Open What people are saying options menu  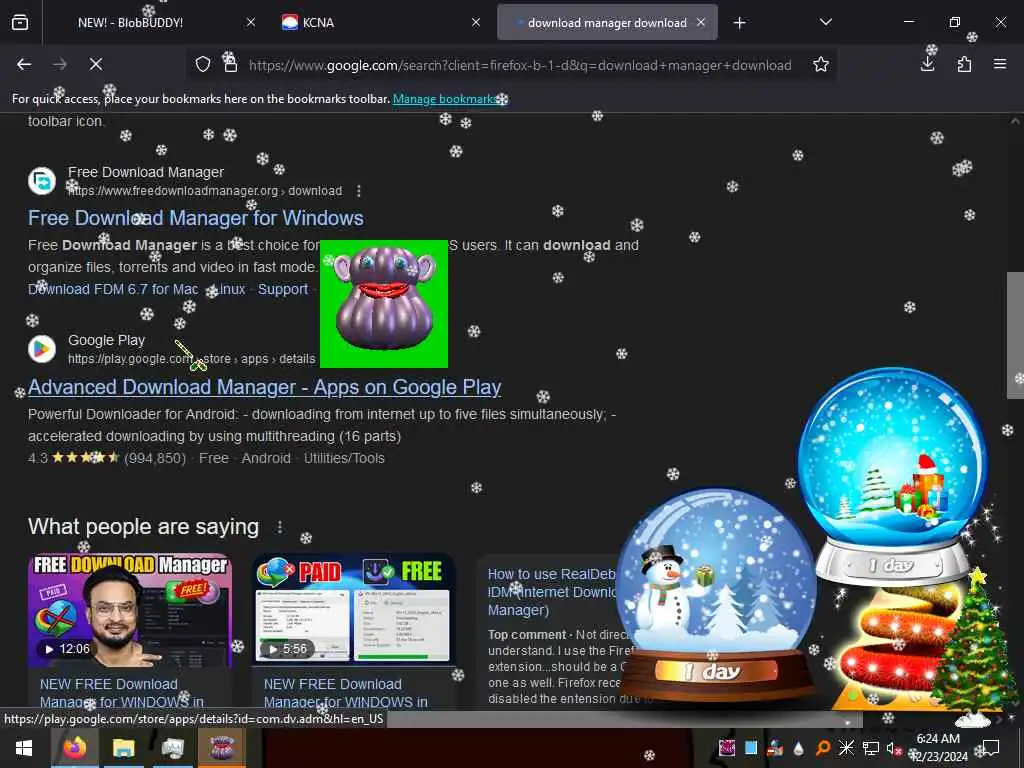(280, 526)
